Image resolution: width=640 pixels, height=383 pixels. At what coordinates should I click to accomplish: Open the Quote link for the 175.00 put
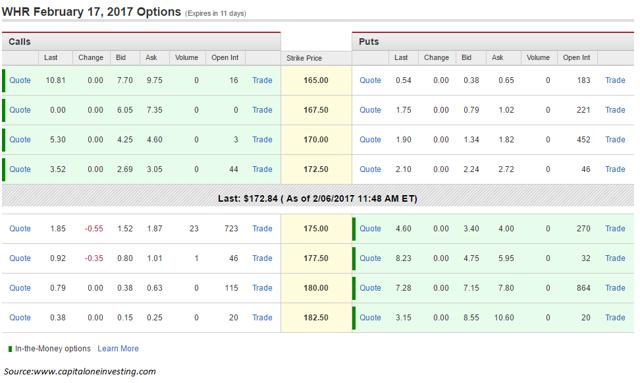coord(370,229)
